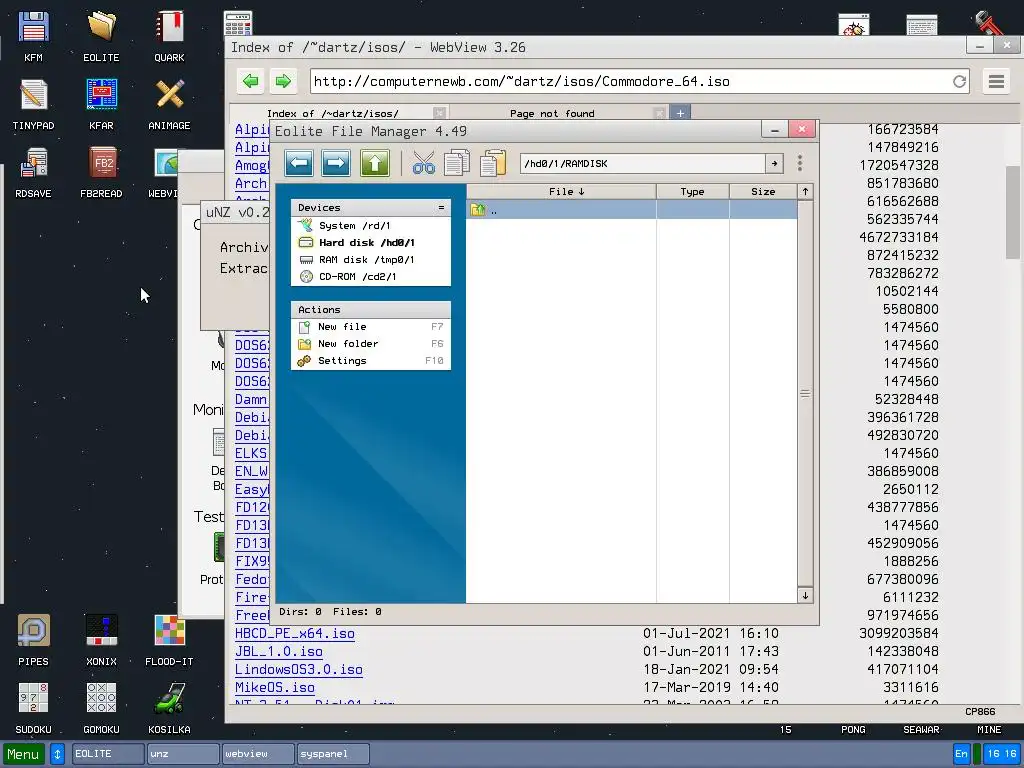
Task: Launch FB2READ desktop icon
Action: 101,172
